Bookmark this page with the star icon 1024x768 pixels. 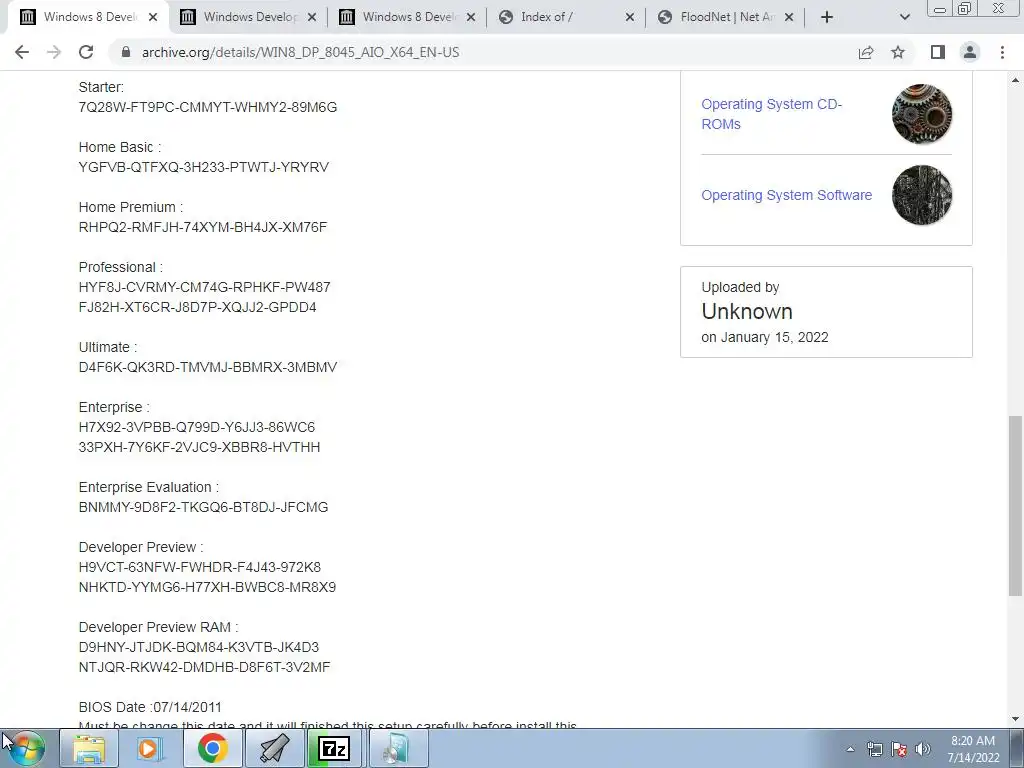pyautogui.click(x=898, y=52)
